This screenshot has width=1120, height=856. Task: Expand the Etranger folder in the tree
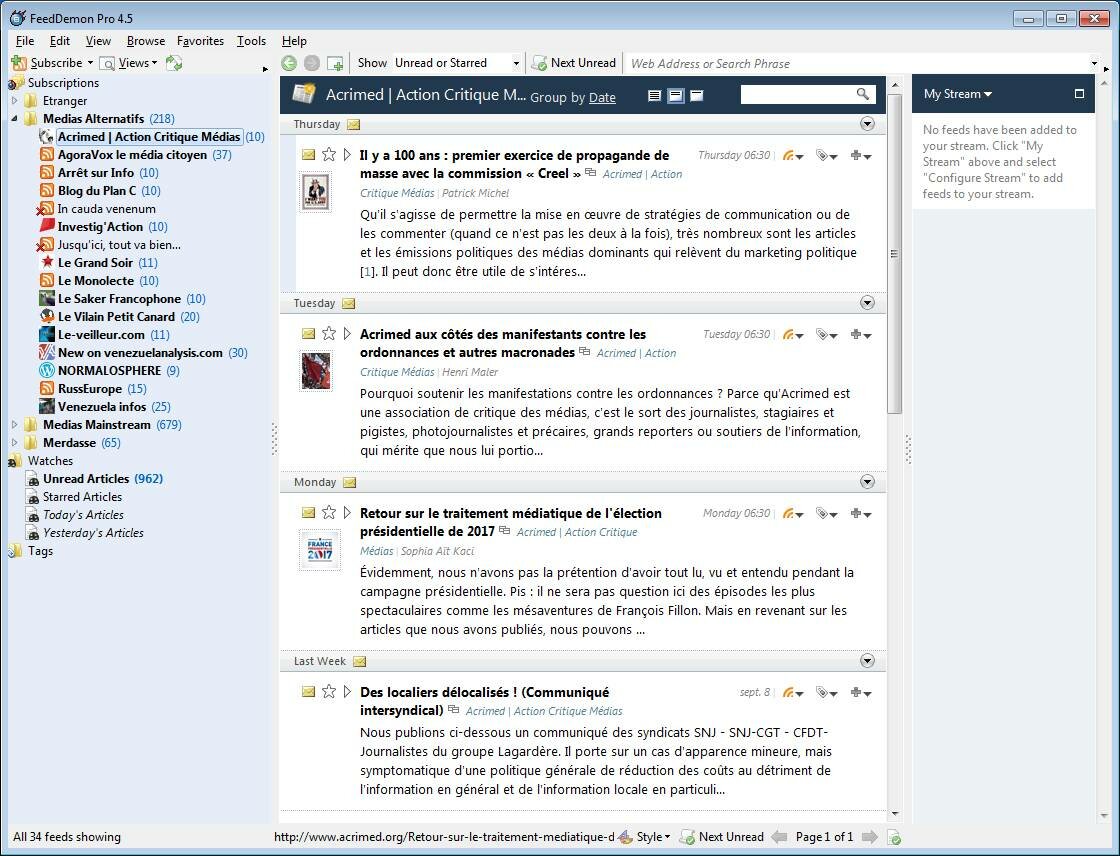14,101
